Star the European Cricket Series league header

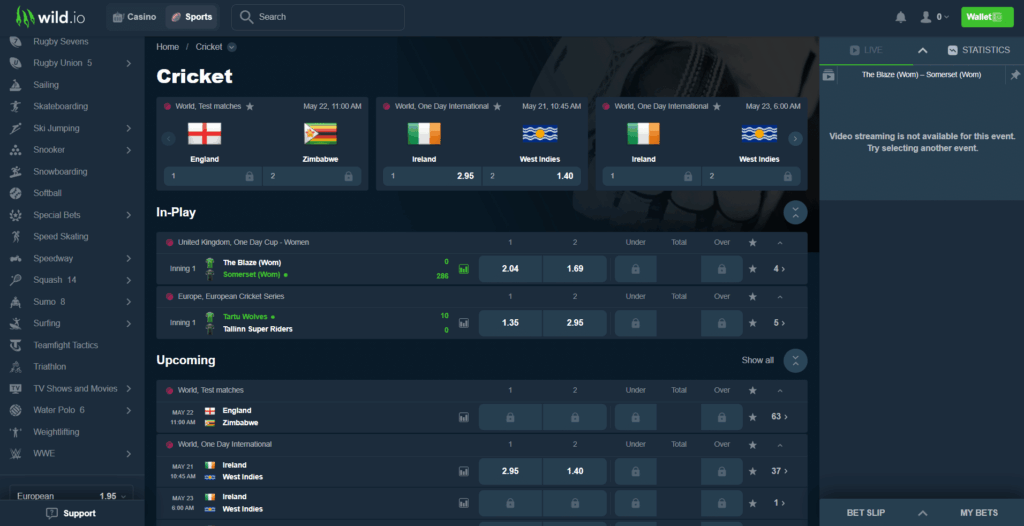(x=752, y=297)
